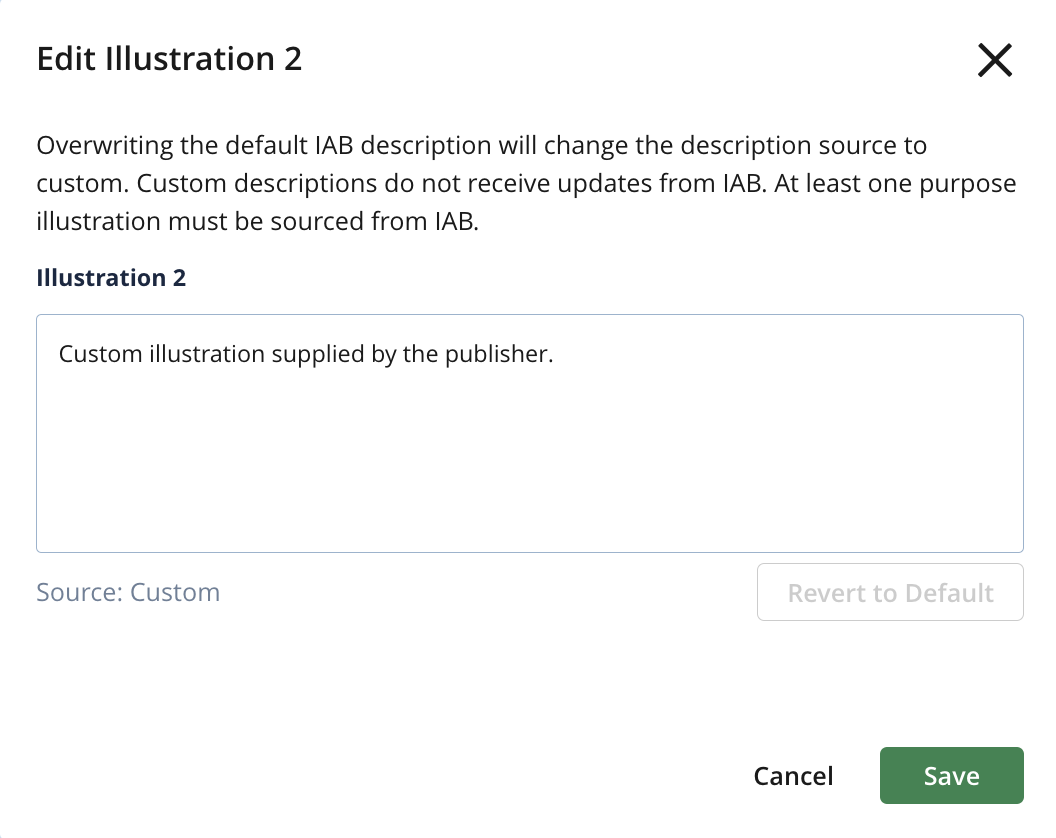Click the Edit Illustration 2 dialog title

[169, 59]
